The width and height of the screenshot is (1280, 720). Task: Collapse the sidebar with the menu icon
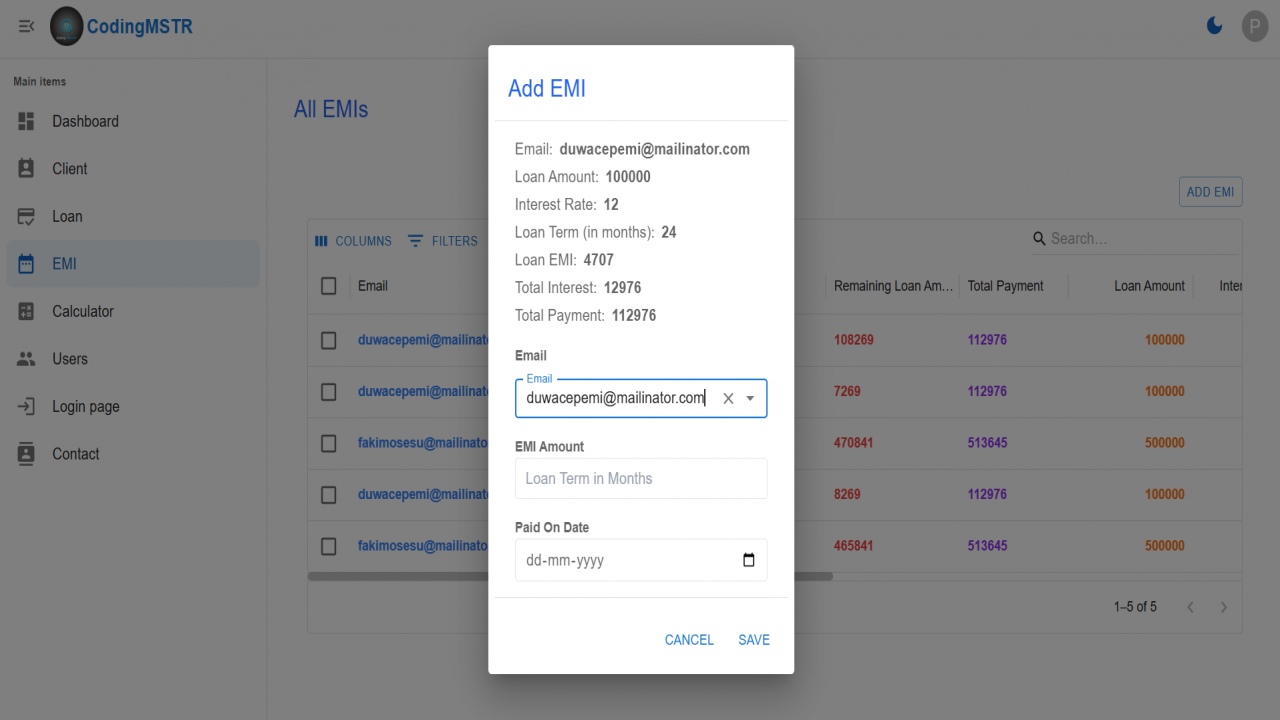[x=26, y=26]
